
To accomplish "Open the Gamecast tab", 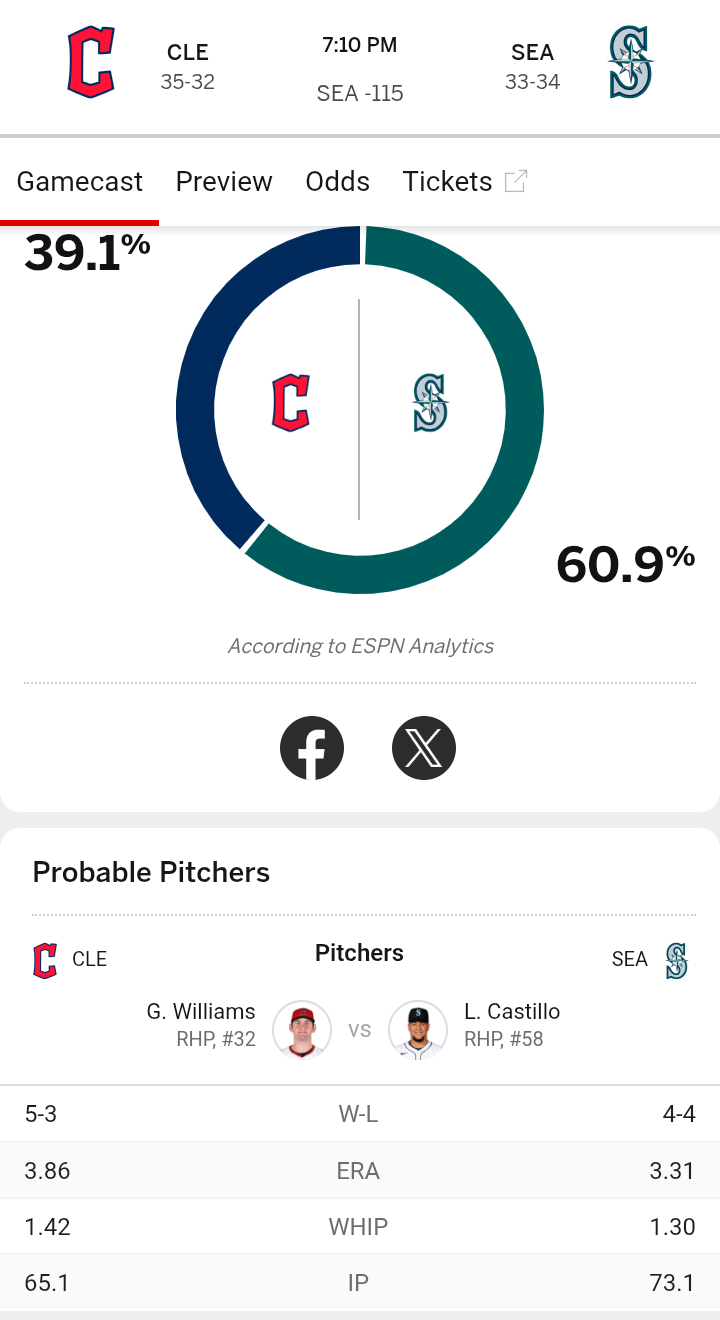I will click(x=80, y=181).
